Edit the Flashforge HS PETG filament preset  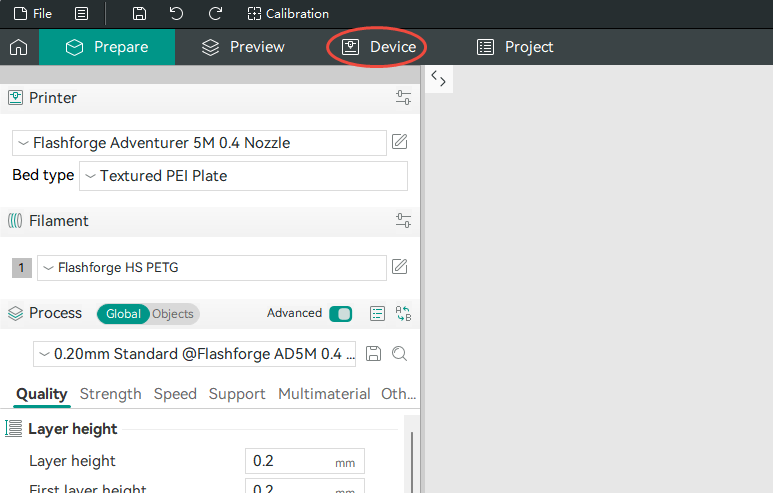(x=399, y=267)
